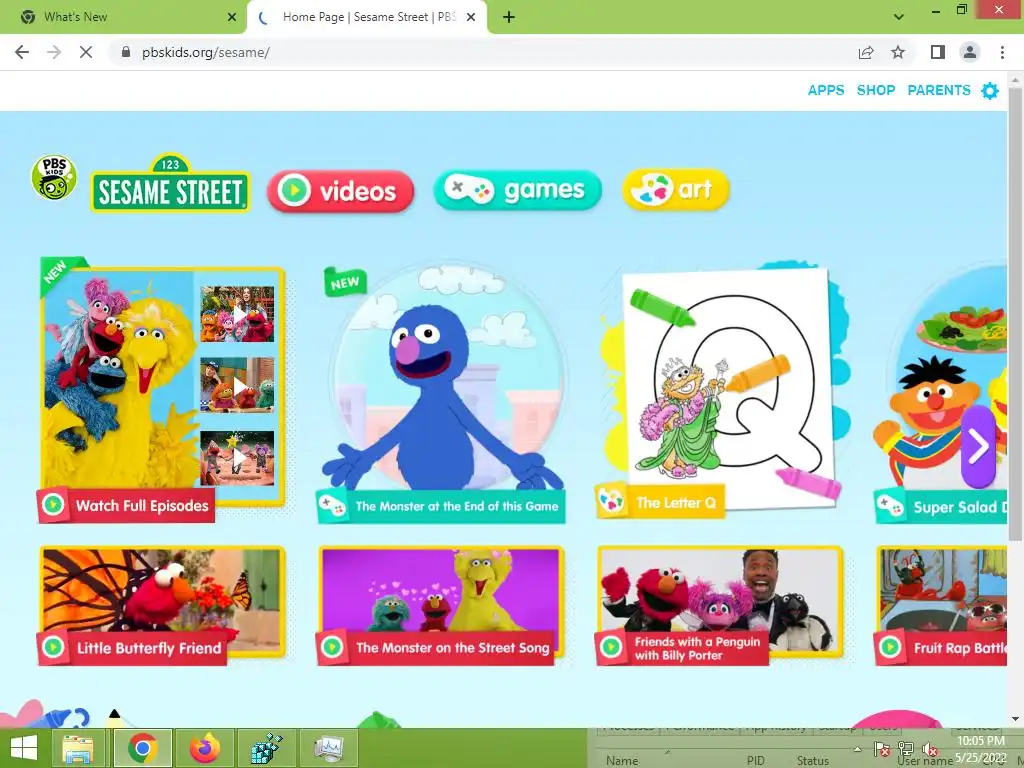The height and width of the screenshot is (768, 1024).
Task: Open Firefox from the taskbar
Action: click(204, 748)
